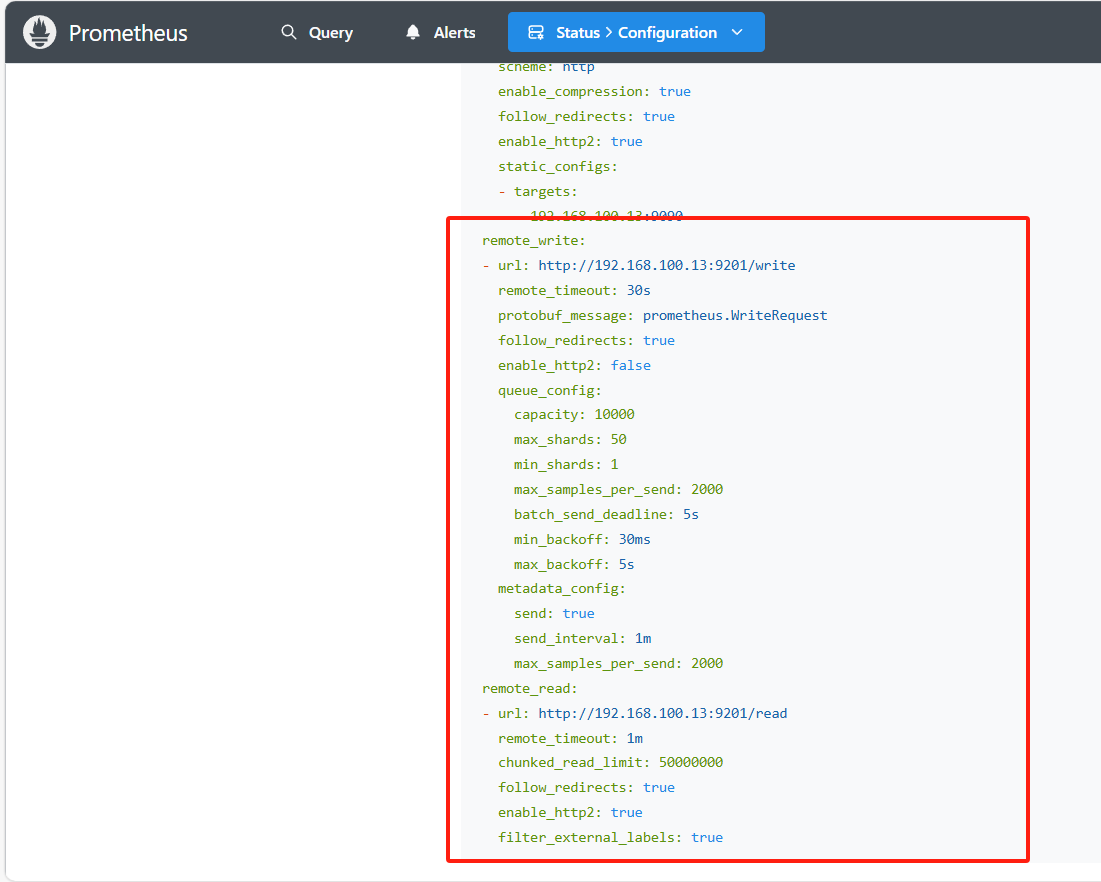Viewport: 1101px width, 882px height.
Task: Open the Status > Configuration menu
Action: tap(636, 32)
